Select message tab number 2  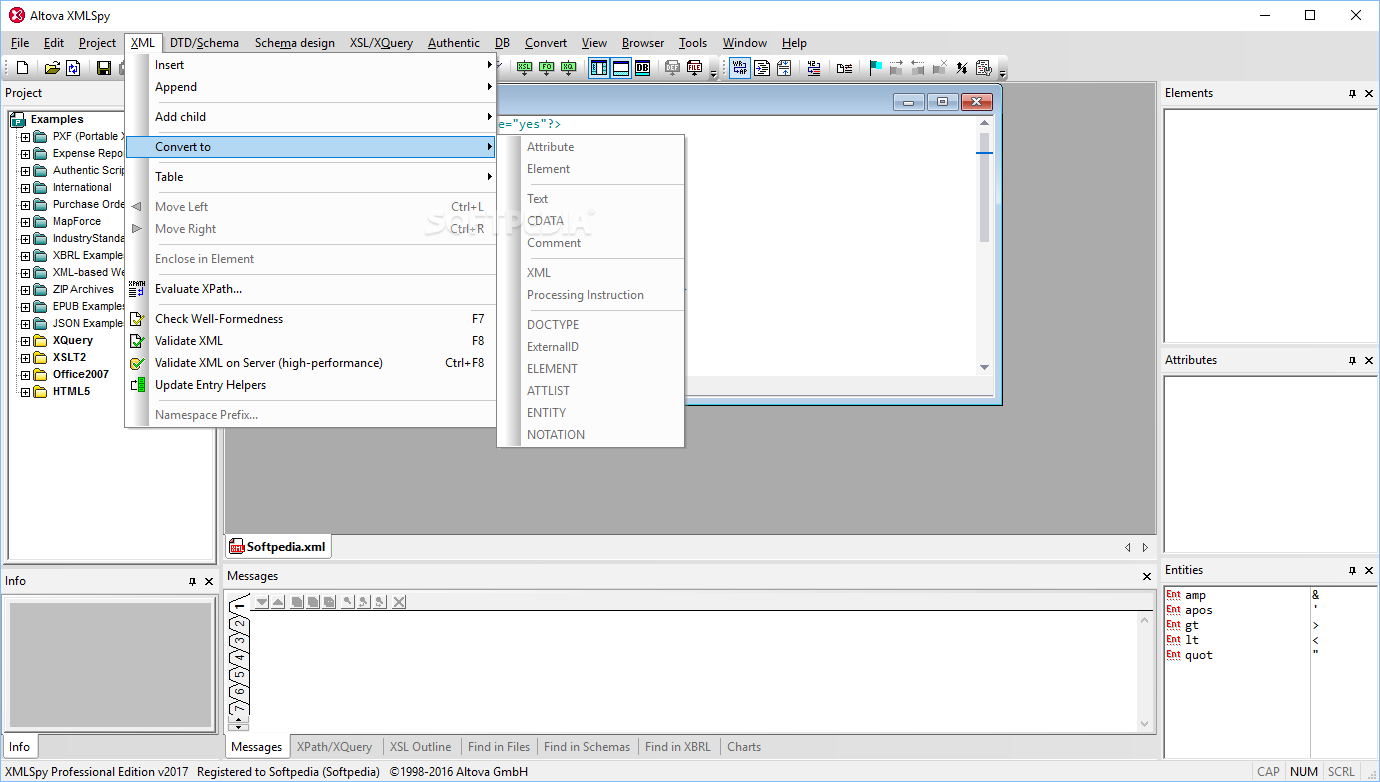coord(239,624)
